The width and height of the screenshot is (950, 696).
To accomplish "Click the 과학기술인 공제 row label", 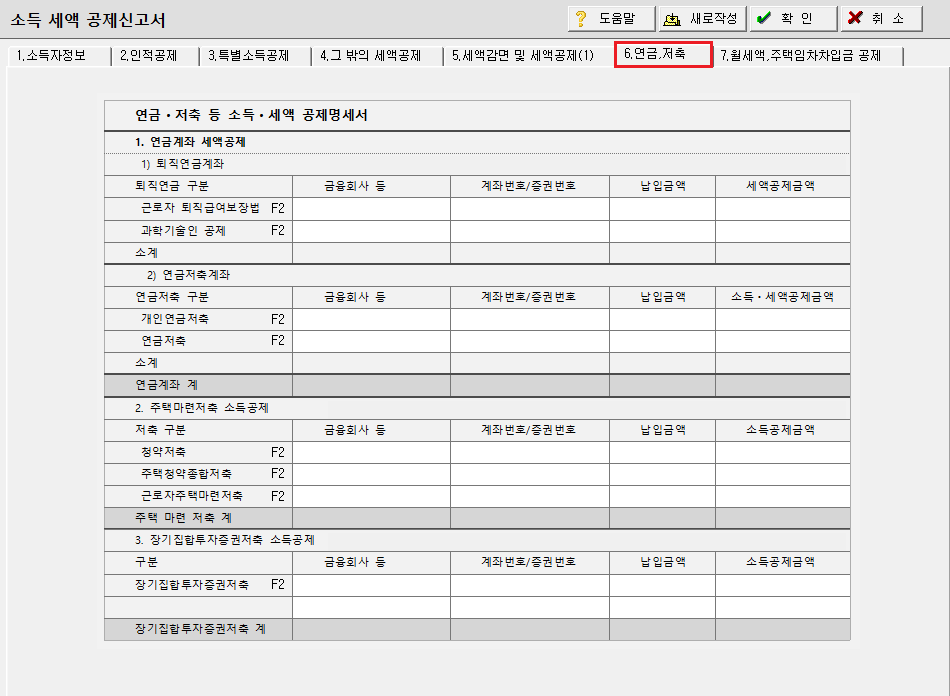I will (183, 231).
